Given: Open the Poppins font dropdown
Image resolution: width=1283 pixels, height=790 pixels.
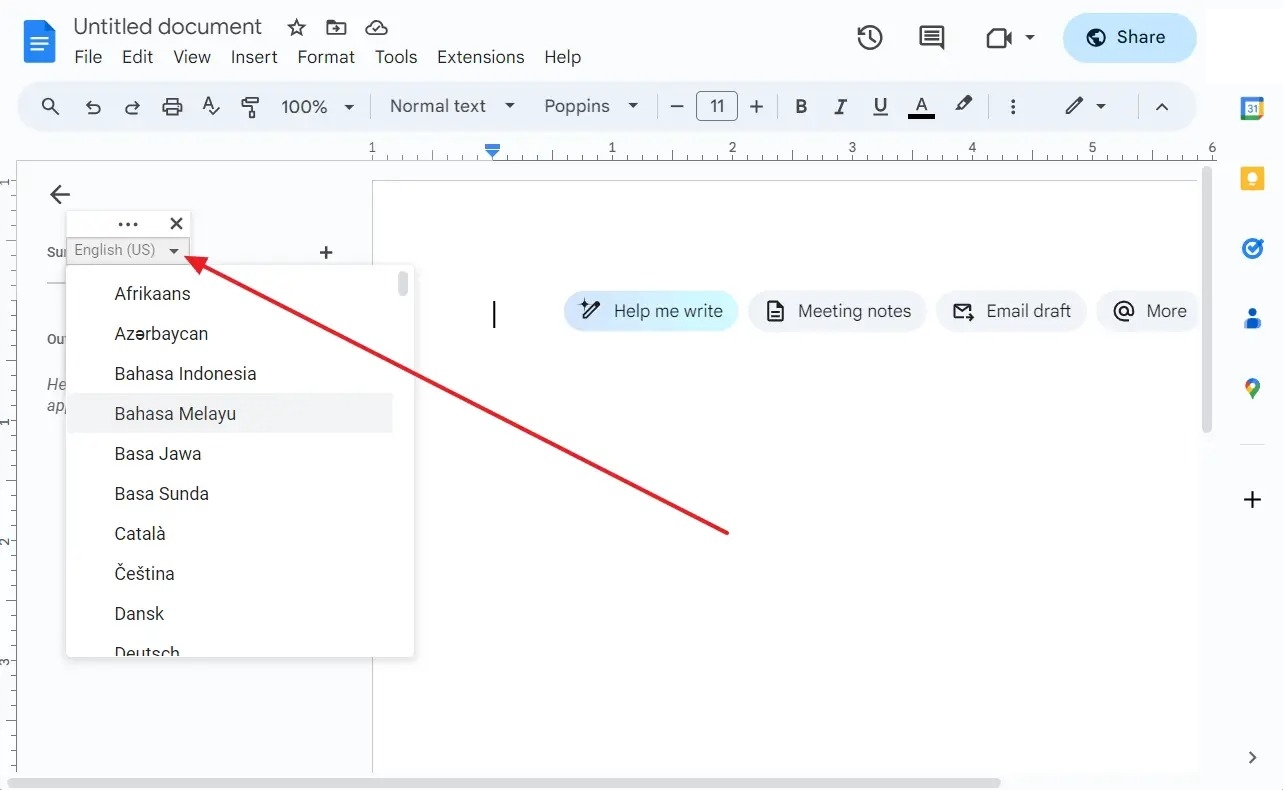Looking at the screenshot, I should (591, 106).
